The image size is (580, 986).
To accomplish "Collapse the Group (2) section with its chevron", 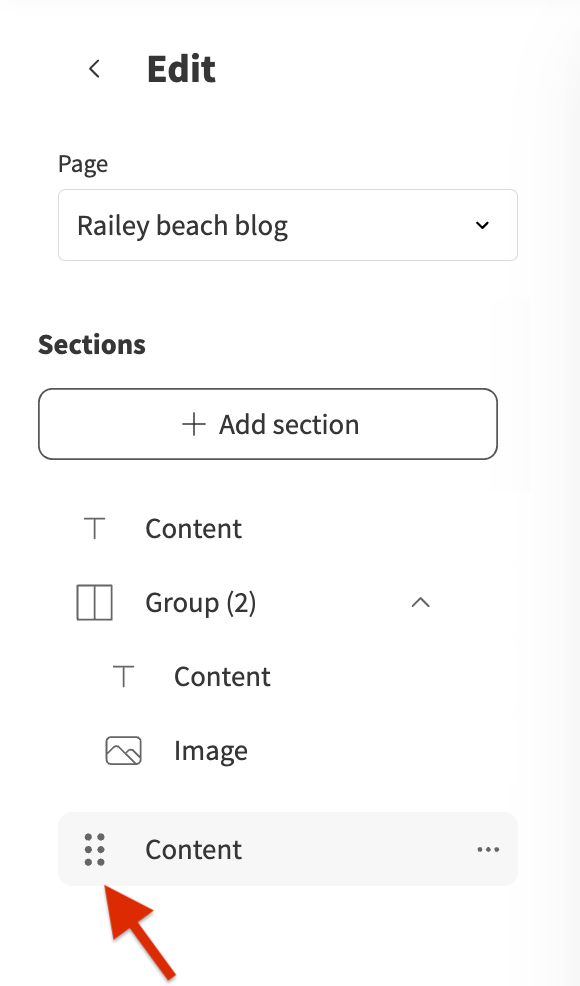I will pyautogui.click(x=420, y=602).
